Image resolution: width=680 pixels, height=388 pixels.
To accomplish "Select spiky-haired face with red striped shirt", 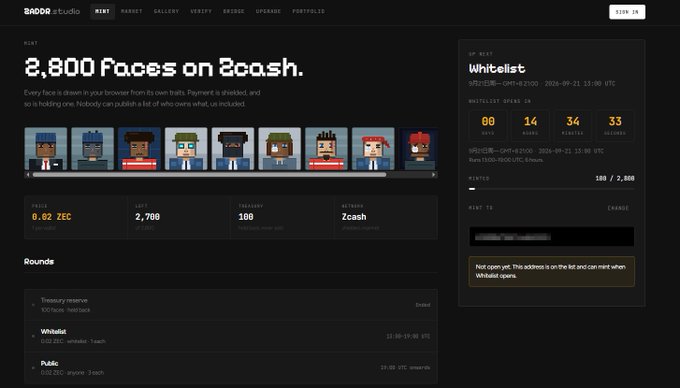I will 327,149.
